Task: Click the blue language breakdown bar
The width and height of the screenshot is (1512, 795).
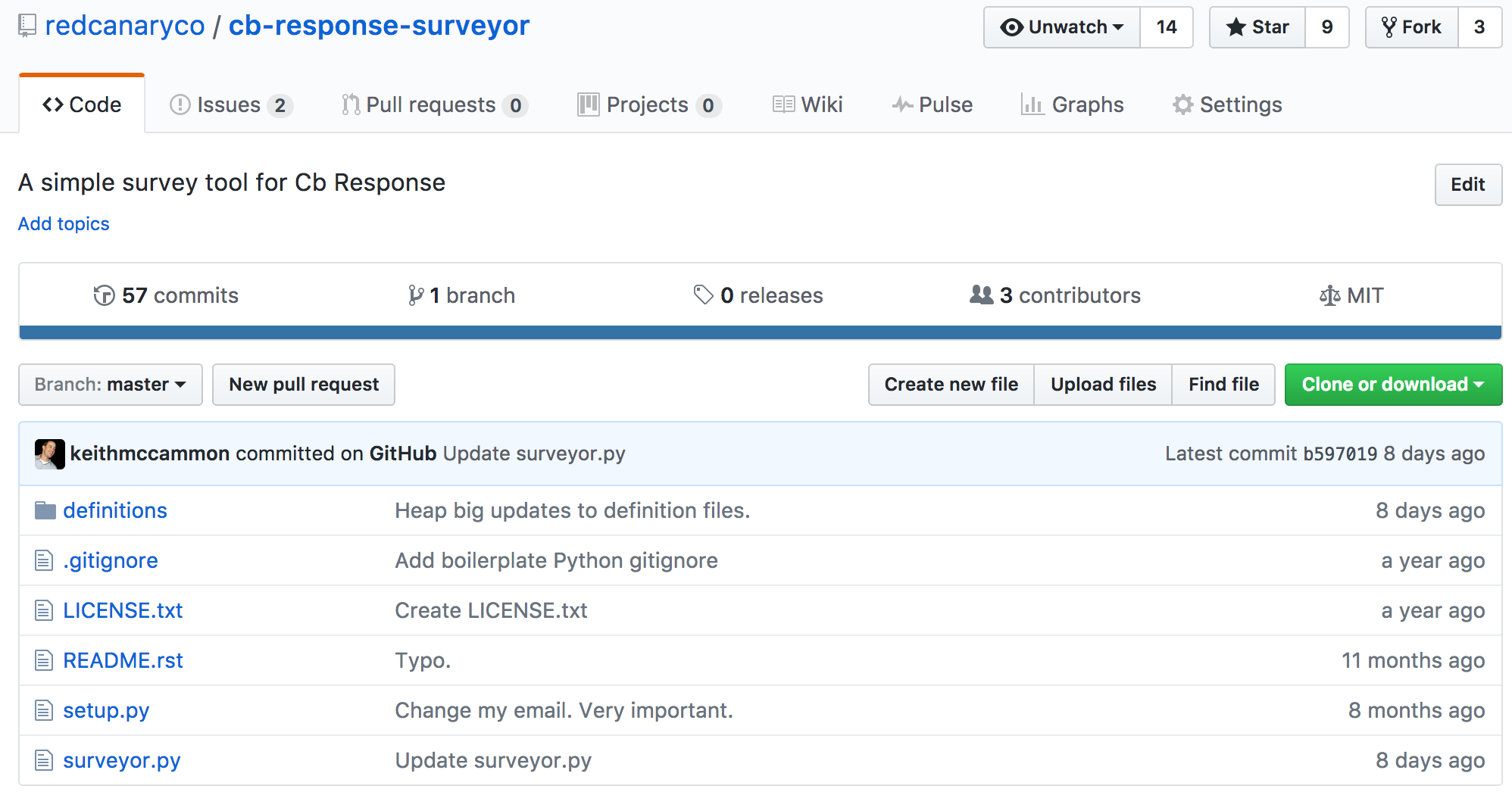Action: click(760, 332)
